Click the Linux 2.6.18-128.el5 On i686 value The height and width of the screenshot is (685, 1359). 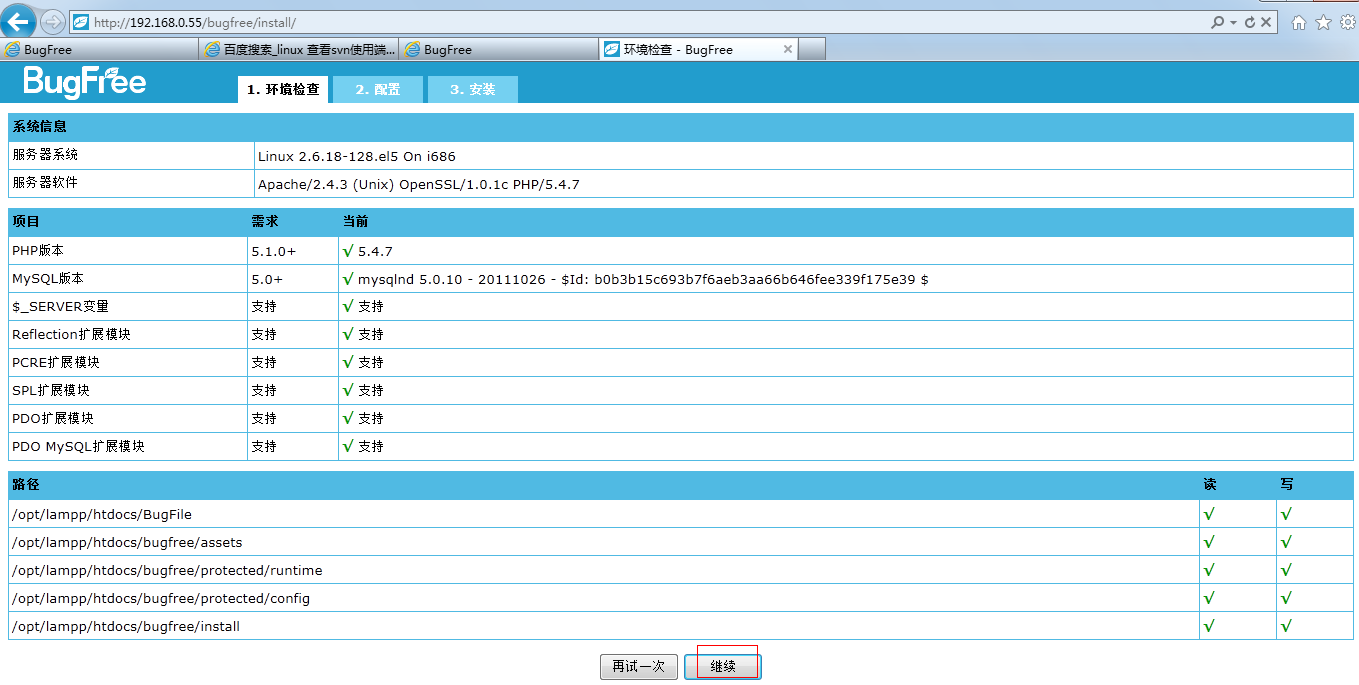357,156
